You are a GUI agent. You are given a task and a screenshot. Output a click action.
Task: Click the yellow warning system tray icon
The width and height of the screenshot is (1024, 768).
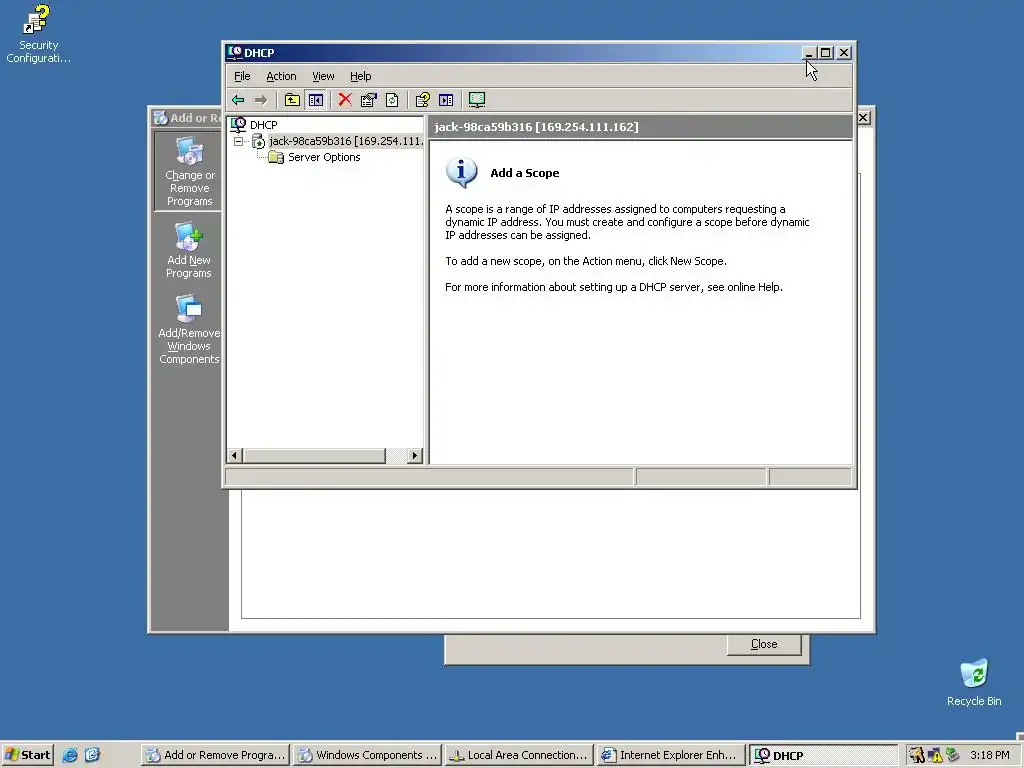coord(935,755)
